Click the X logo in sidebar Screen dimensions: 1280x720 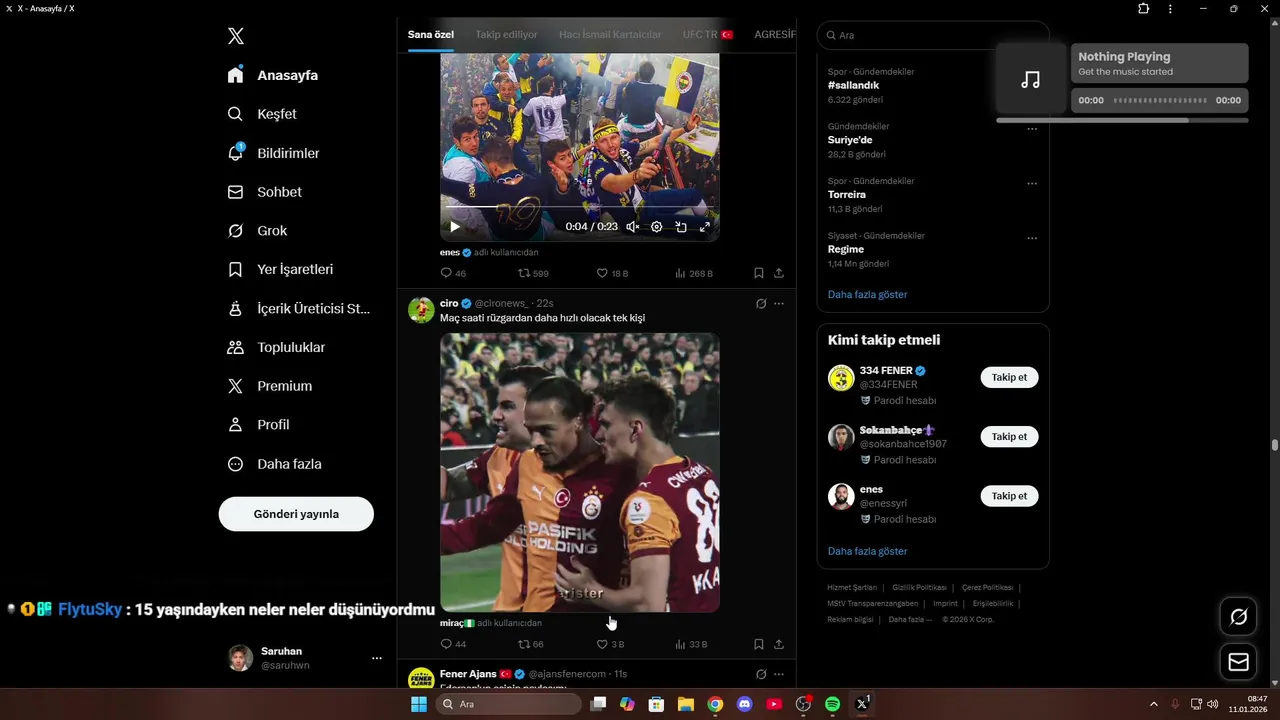click(x=235, y=36)
